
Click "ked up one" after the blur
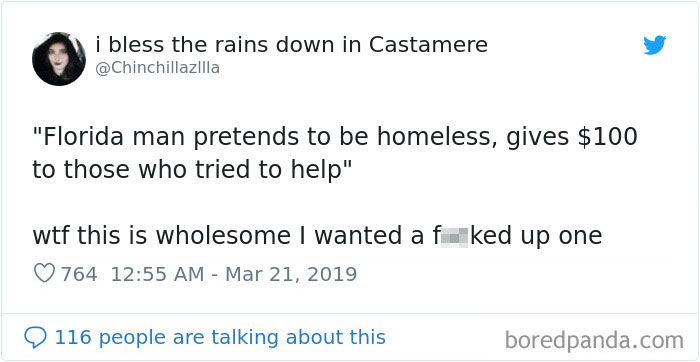(x=536, y=236)
